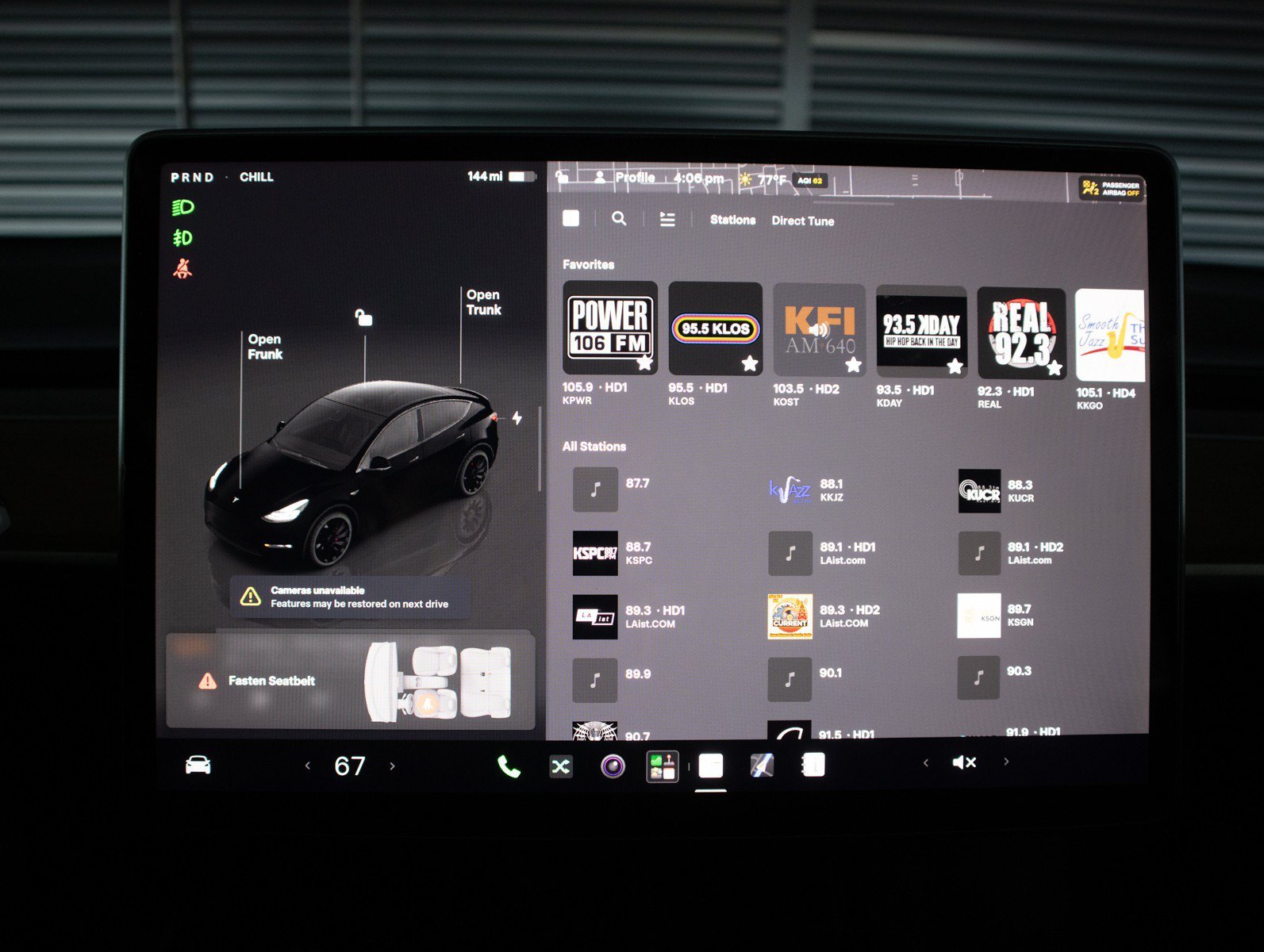
Task: Tune to 89.3 HD2 The Current
Action: click(824, 616)
